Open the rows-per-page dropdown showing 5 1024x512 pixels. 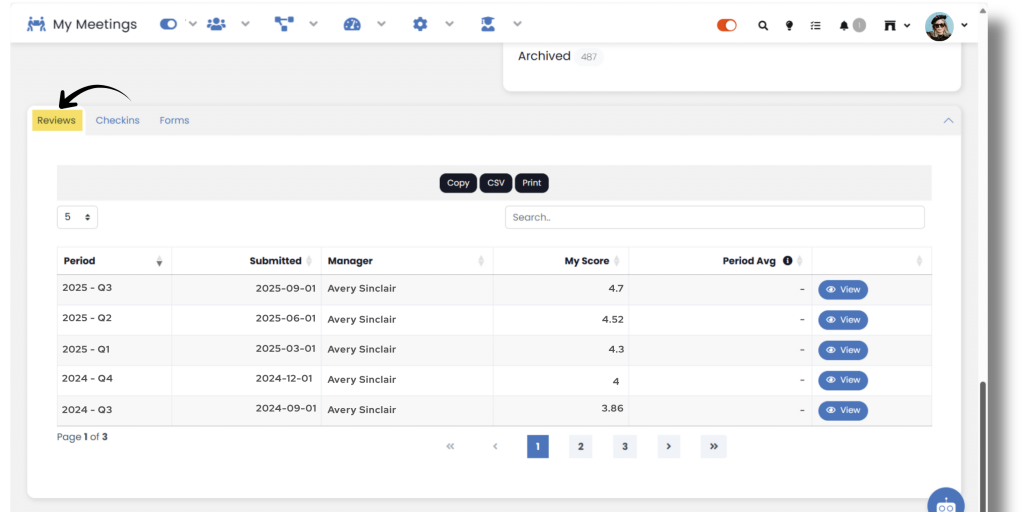[77, 217]
